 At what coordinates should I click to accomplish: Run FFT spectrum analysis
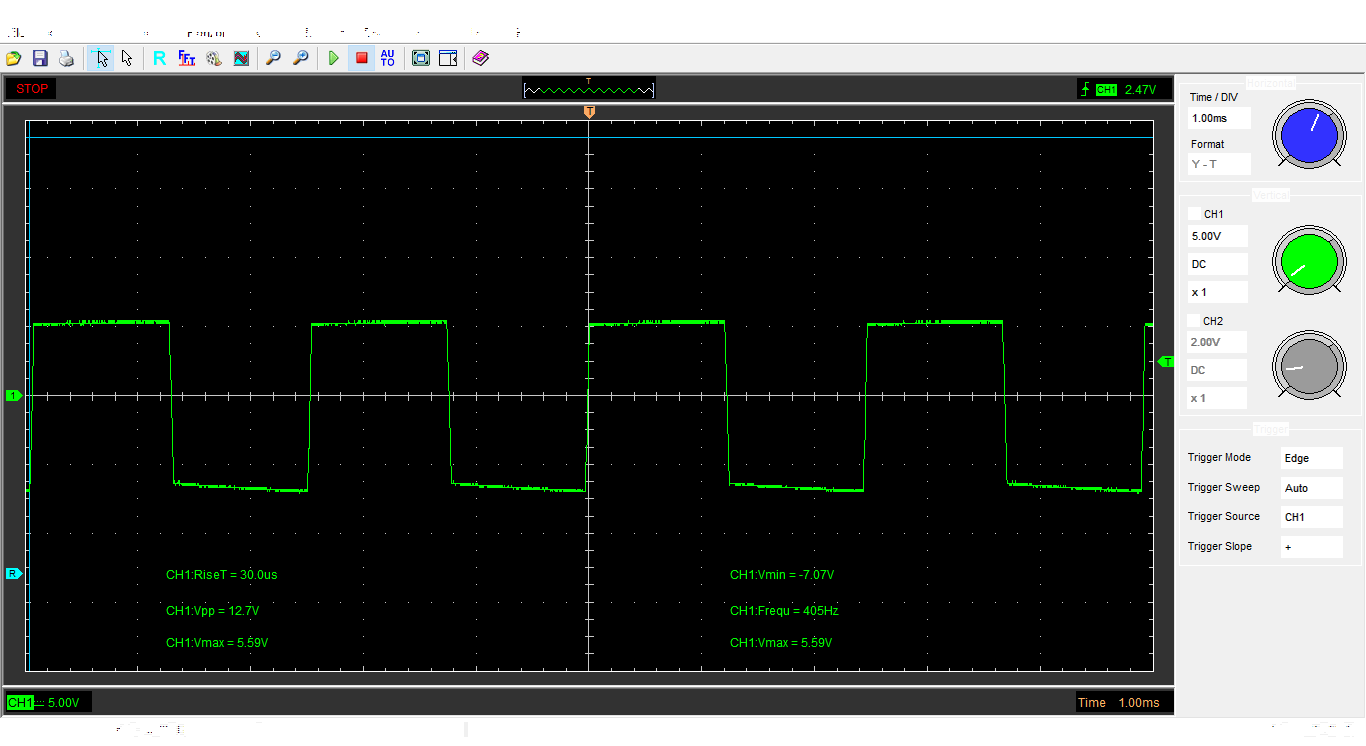coord(187,58)
